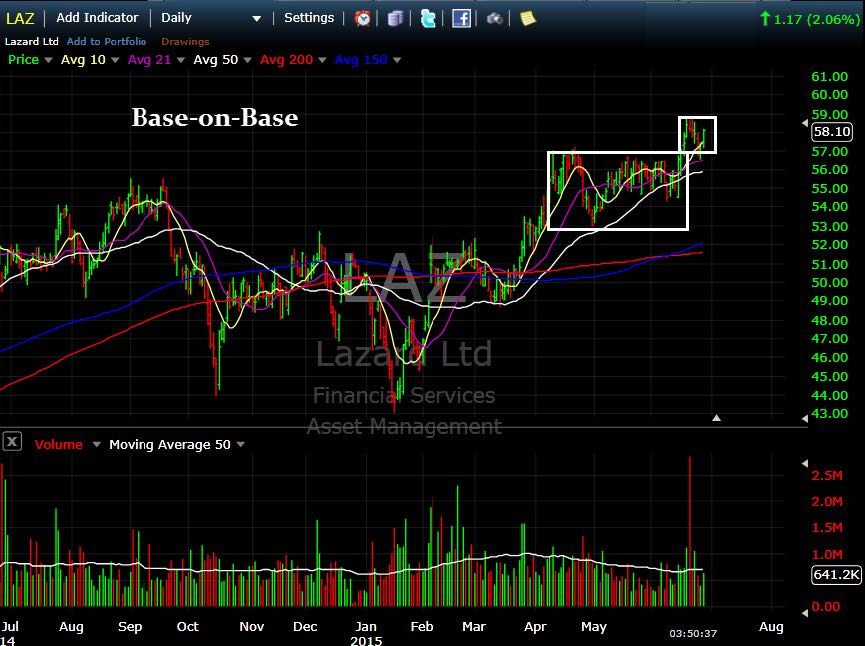865x646 pixels.
Task: Open the Add Indicator menu
Action: (x=97, y=18)
